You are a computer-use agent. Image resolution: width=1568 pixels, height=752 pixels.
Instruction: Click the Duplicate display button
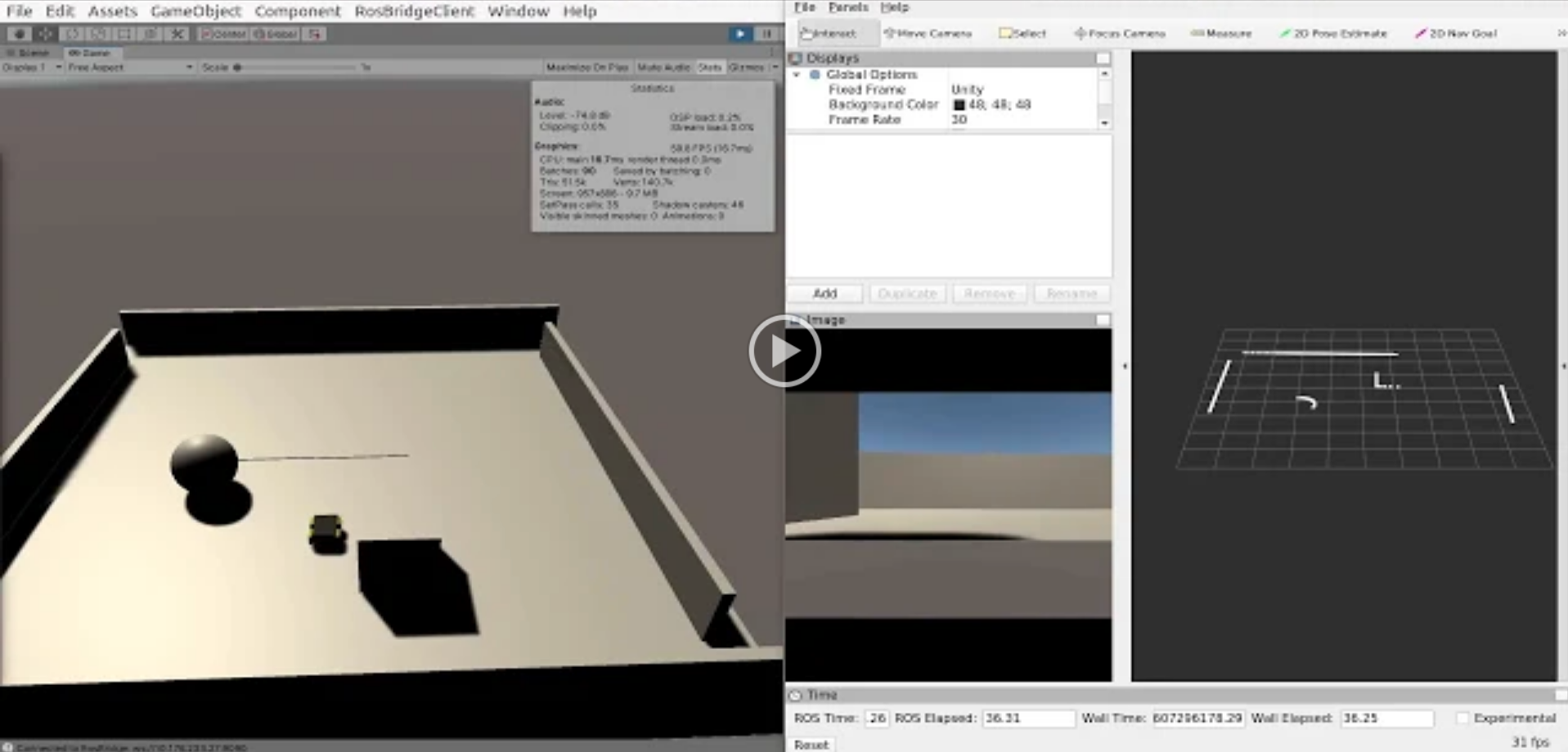click(907, 293)
